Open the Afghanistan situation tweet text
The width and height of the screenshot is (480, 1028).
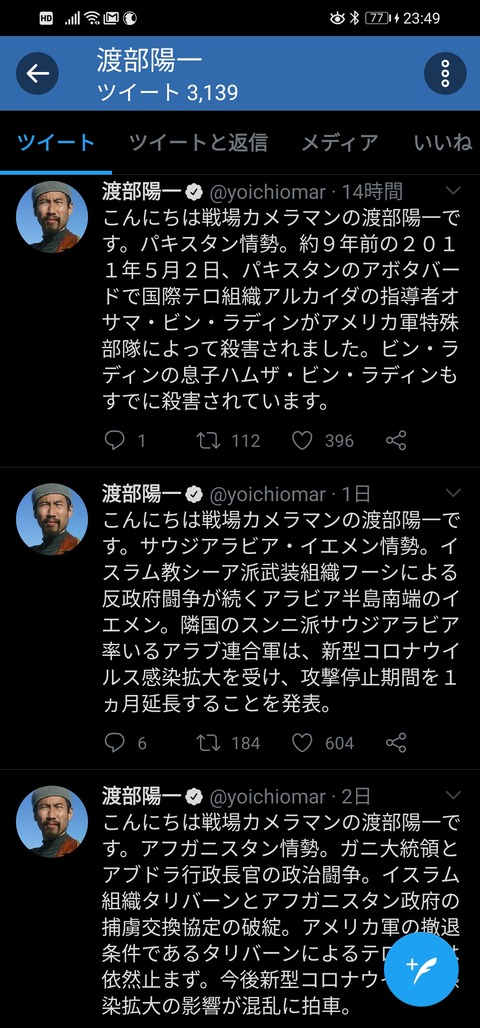(281, 915)
